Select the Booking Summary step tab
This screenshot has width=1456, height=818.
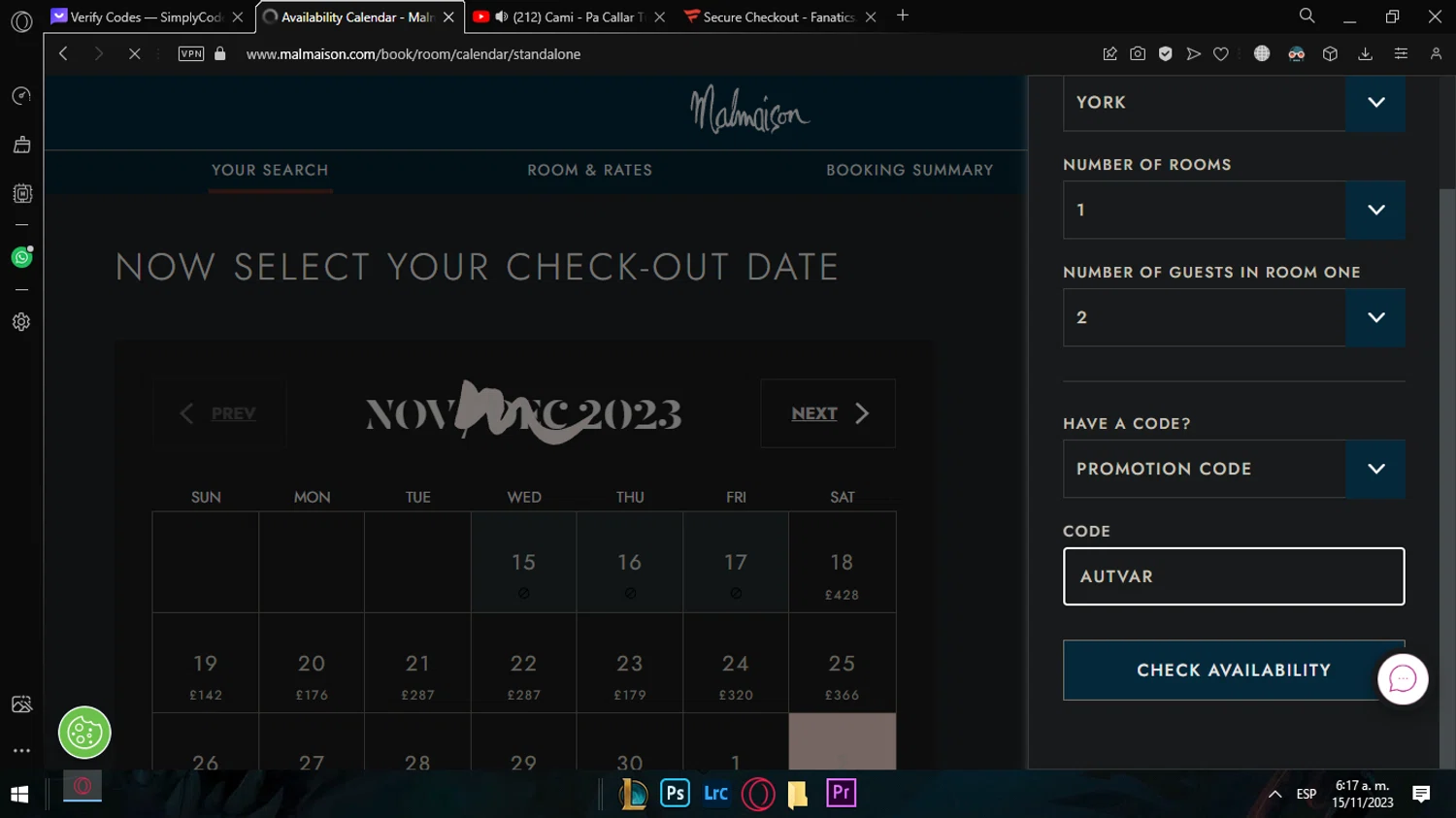pos(910,170)
